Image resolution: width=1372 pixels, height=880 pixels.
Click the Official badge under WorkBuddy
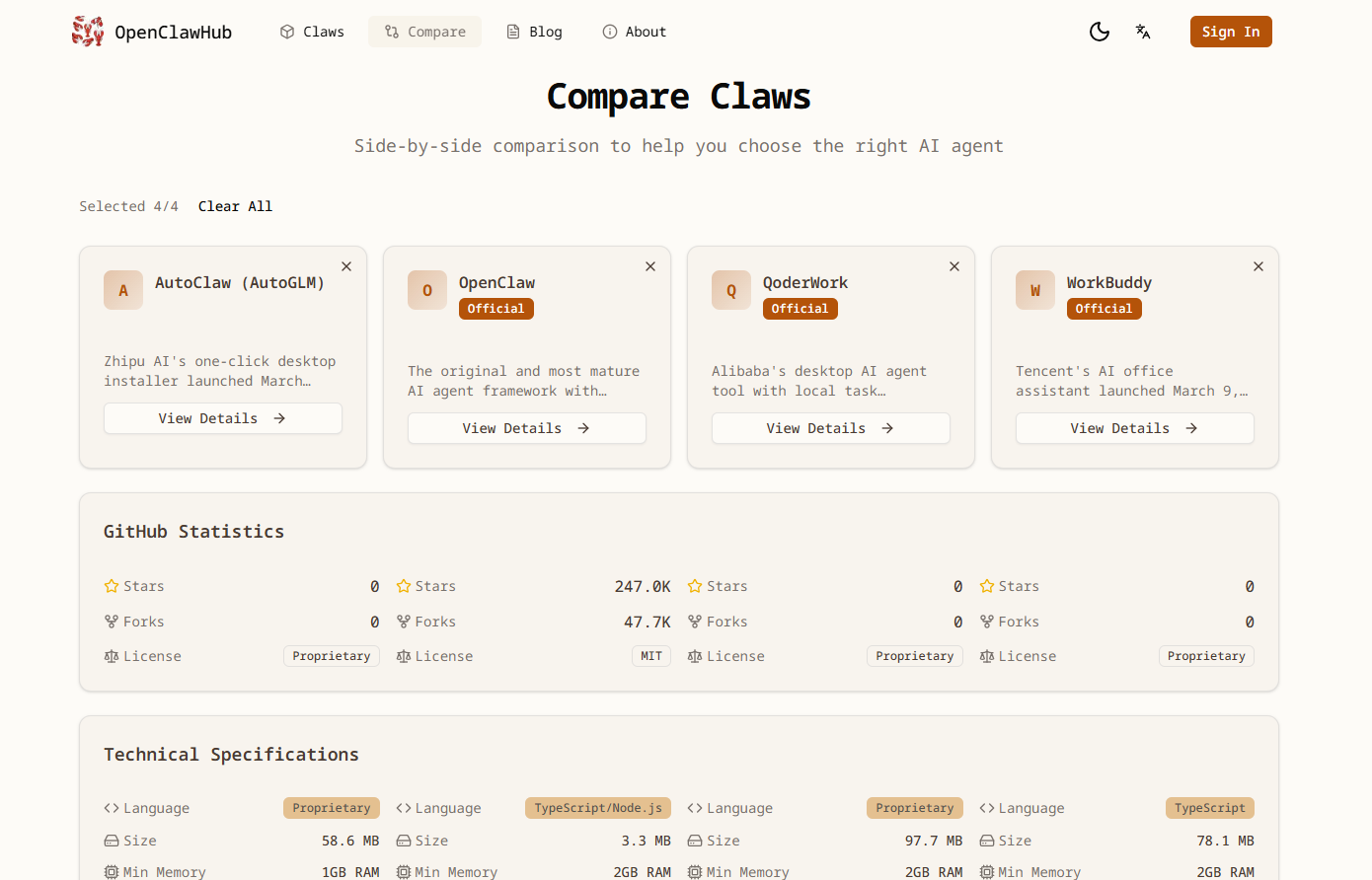point(1105,309)
